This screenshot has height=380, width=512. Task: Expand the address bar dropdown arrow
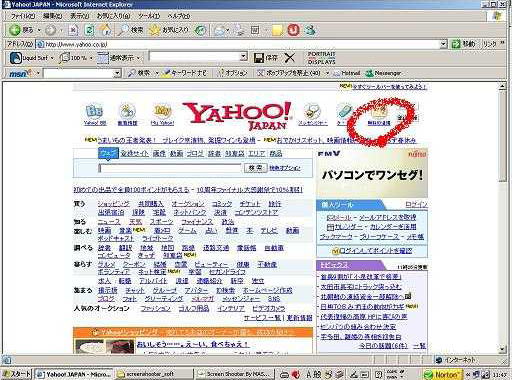[x=443, y=44]
